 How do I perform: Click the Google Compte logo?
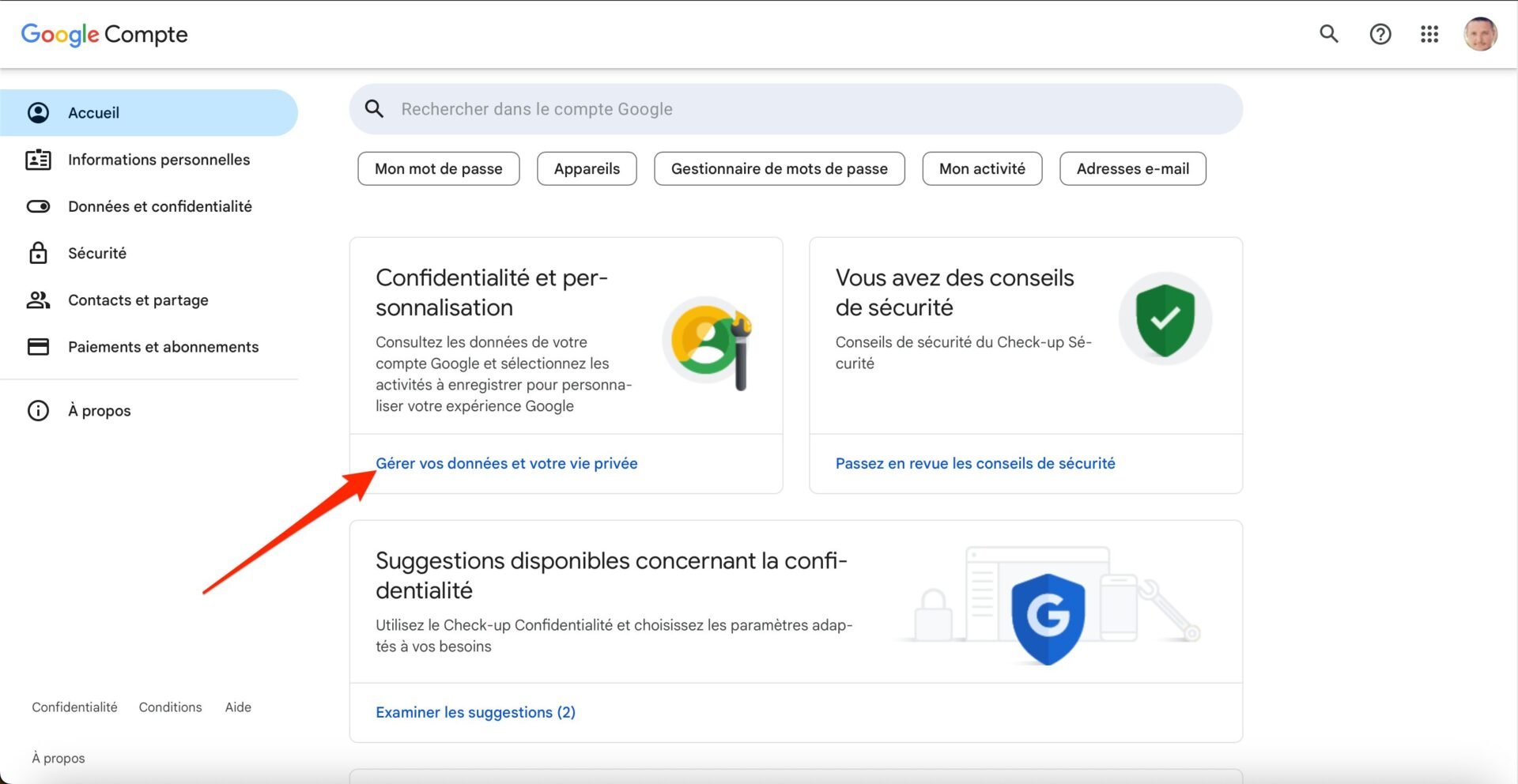tap(104, 34)
